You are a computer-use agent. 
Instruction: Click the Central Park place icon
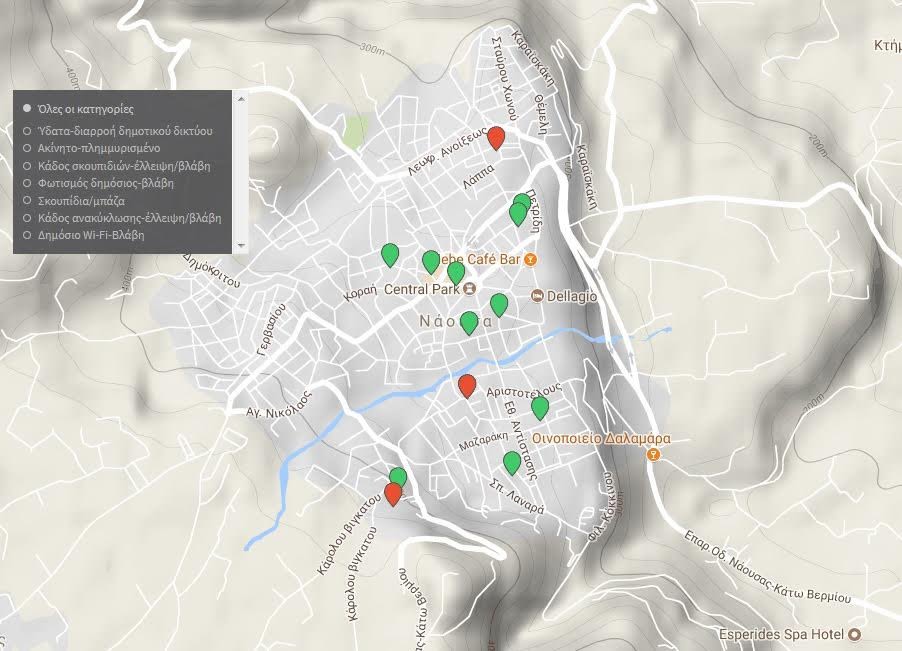(x=469, y=290)
